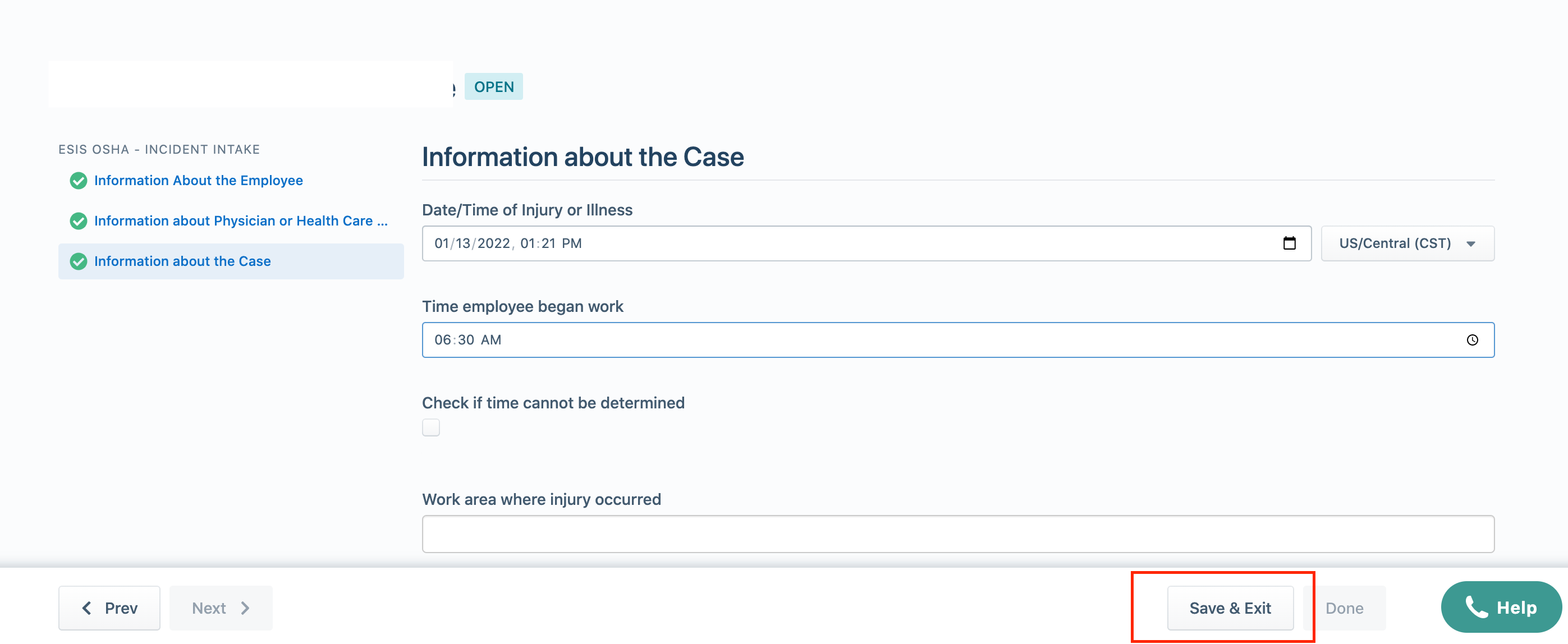
Task: Click the green checkmark beside Physician or Health Care
Action: [78, 221]
